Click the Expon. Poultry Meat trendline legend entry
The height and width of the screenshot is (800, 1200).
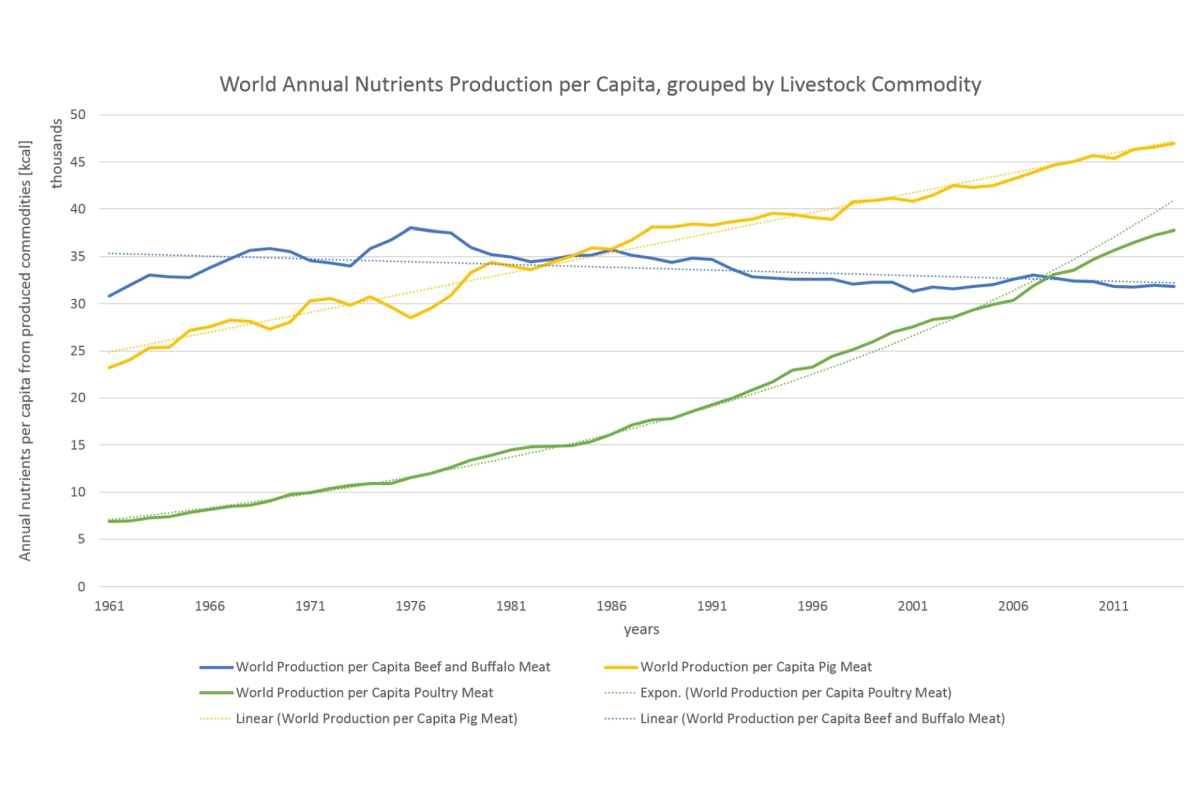[795, 692]
